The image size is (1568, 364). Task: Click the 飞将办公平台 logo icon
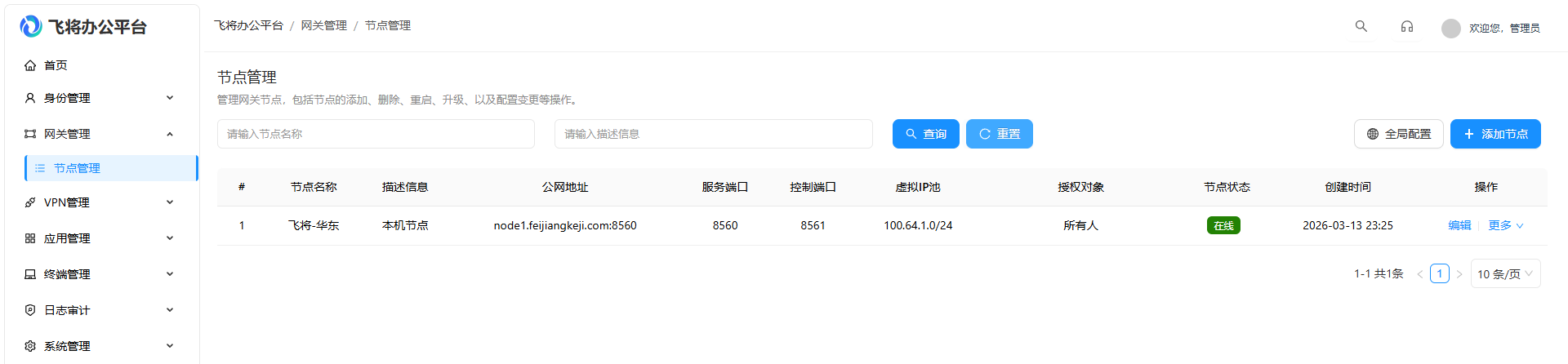click(31, 27)
